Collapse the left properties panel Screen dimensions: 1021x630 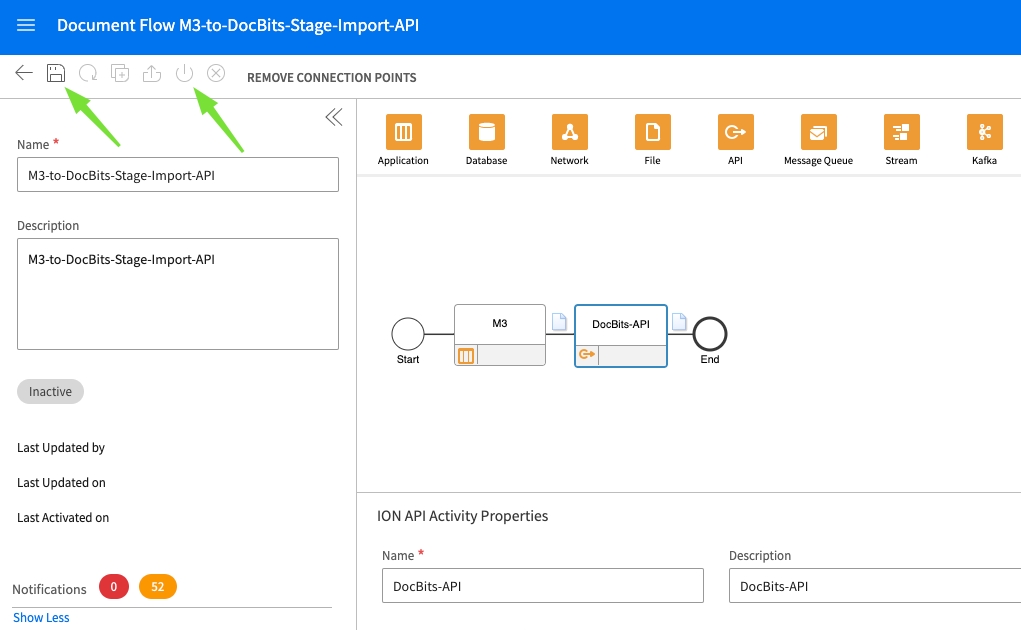333,117
